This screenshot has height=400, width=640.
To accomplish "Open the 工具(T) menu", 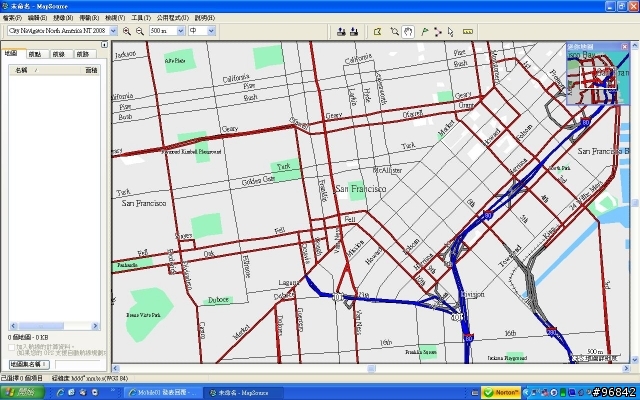I will [141, 18].
